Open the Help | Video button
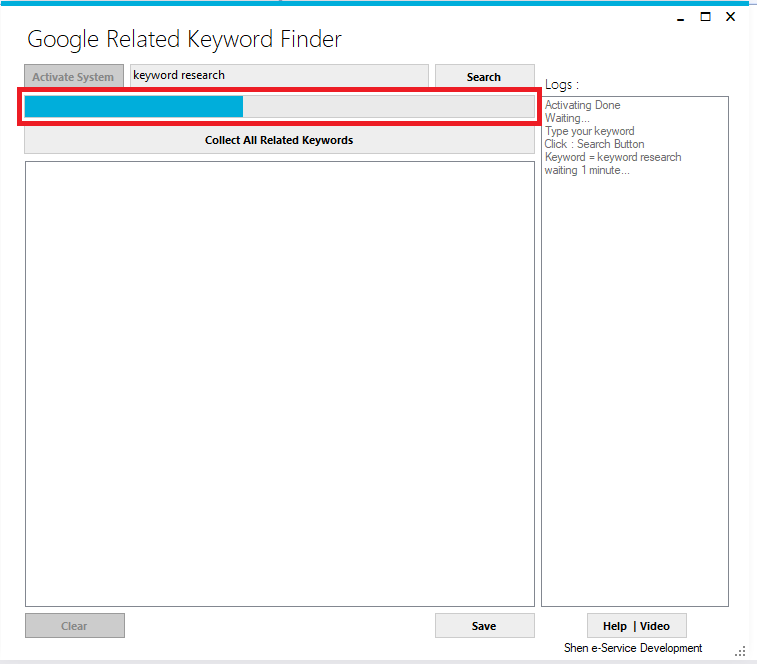757x664 pixels. 636,626
